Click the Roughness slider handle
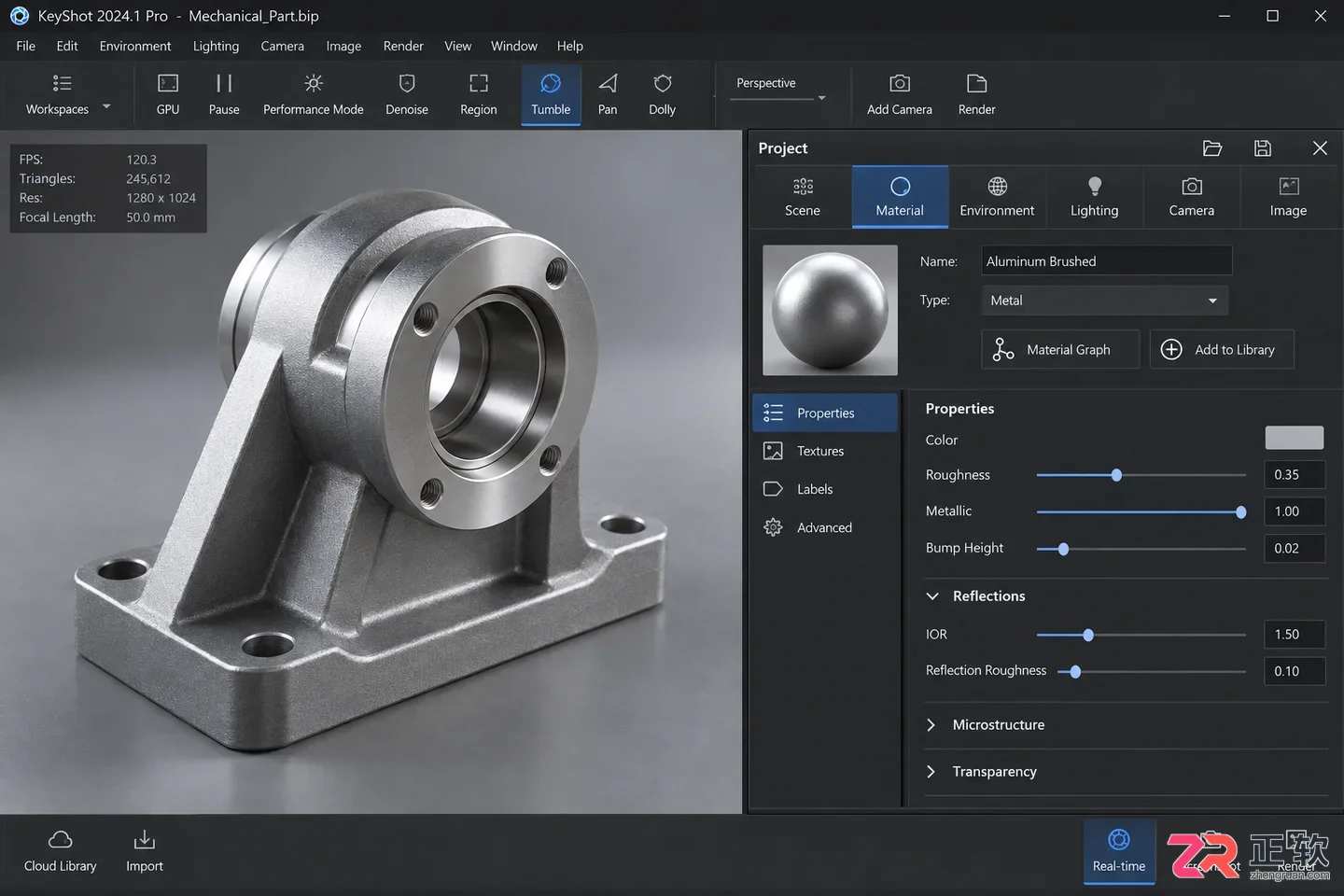Image resolution: width=1344 pixels, height=896 pixels. (x=1116, y=475)
